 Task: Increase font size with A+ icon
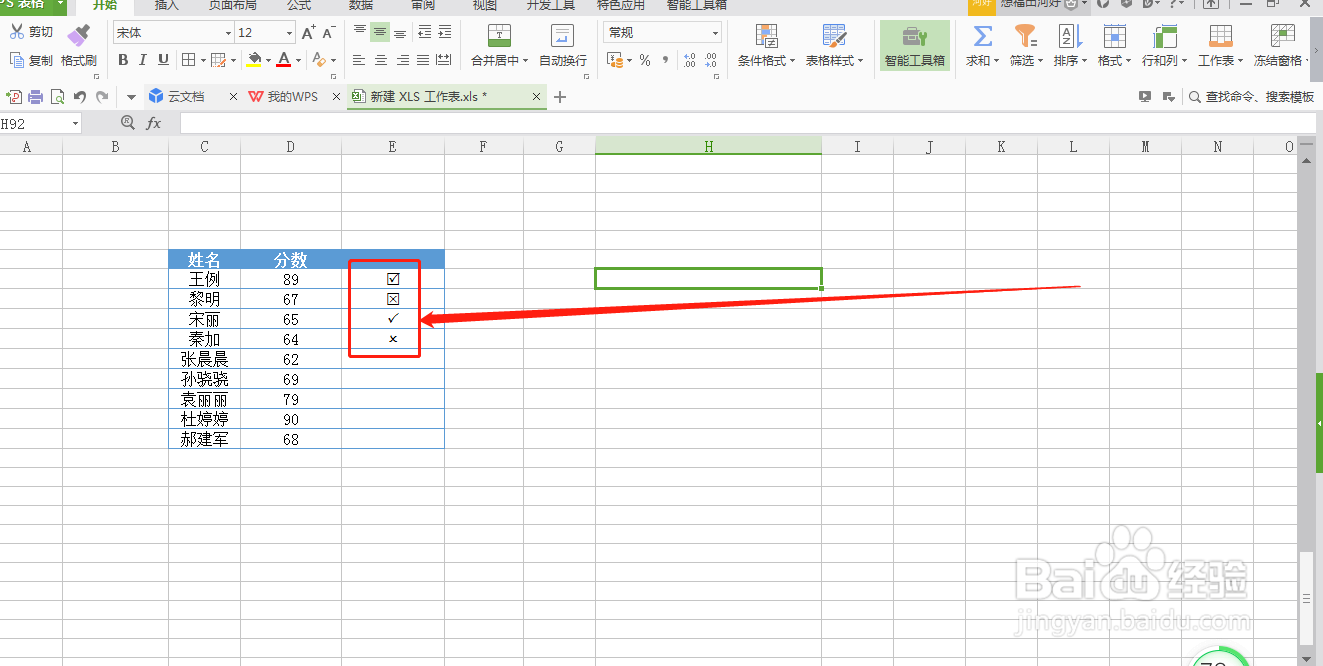tap(308, 33)
